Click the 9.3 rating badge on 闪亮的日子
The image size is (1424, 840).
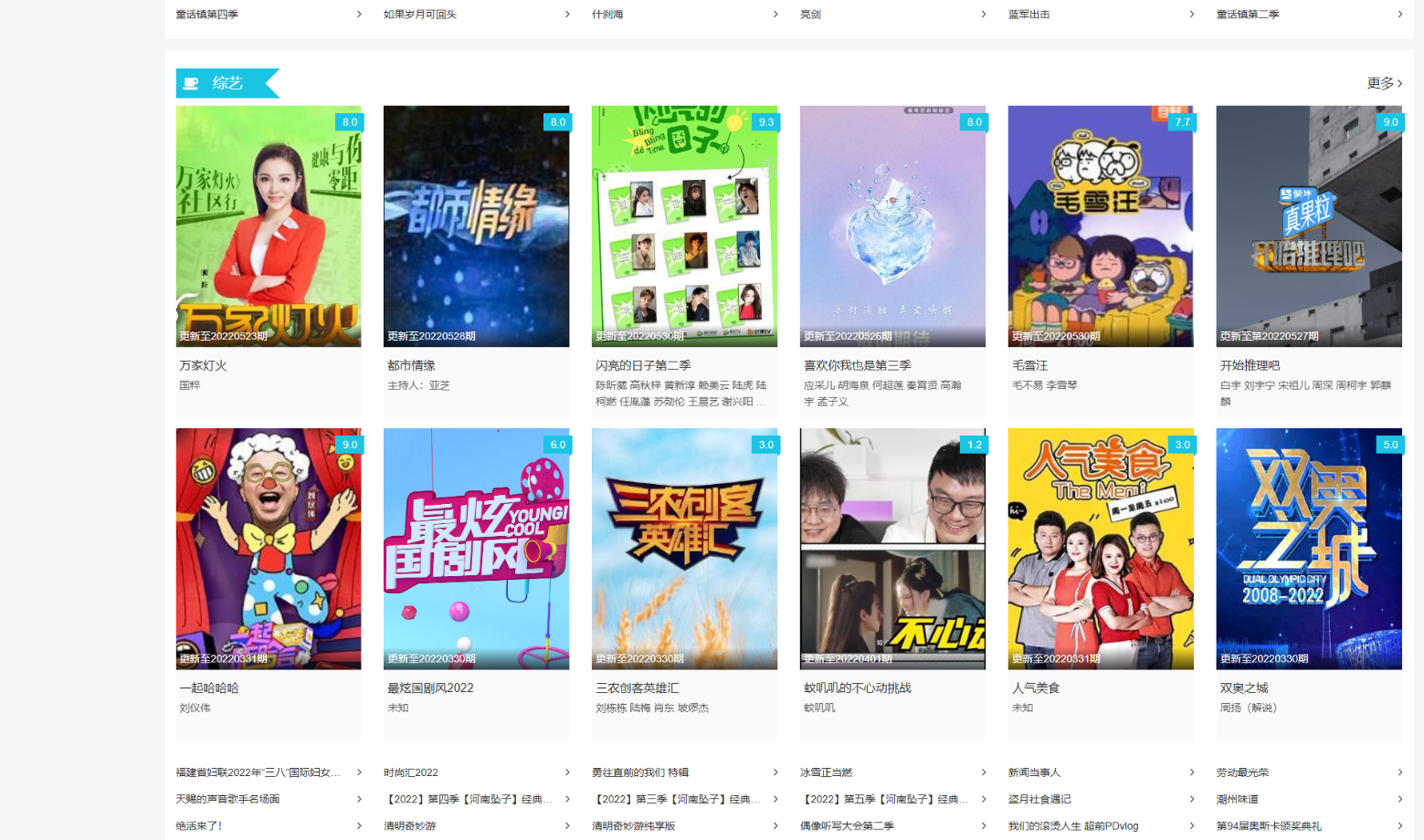pos(765,121)
